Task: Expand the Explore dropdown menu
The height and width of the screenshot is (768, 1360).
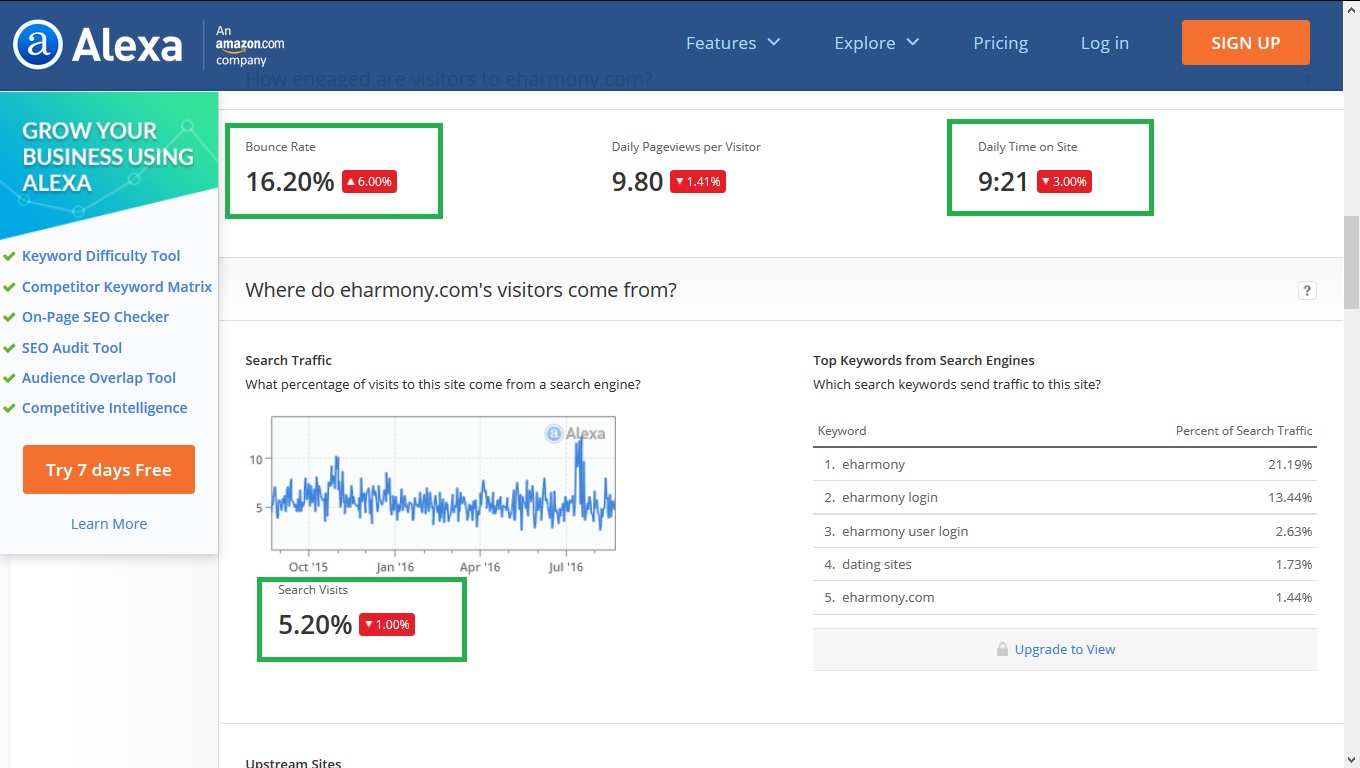Action: tap(877, 43)
